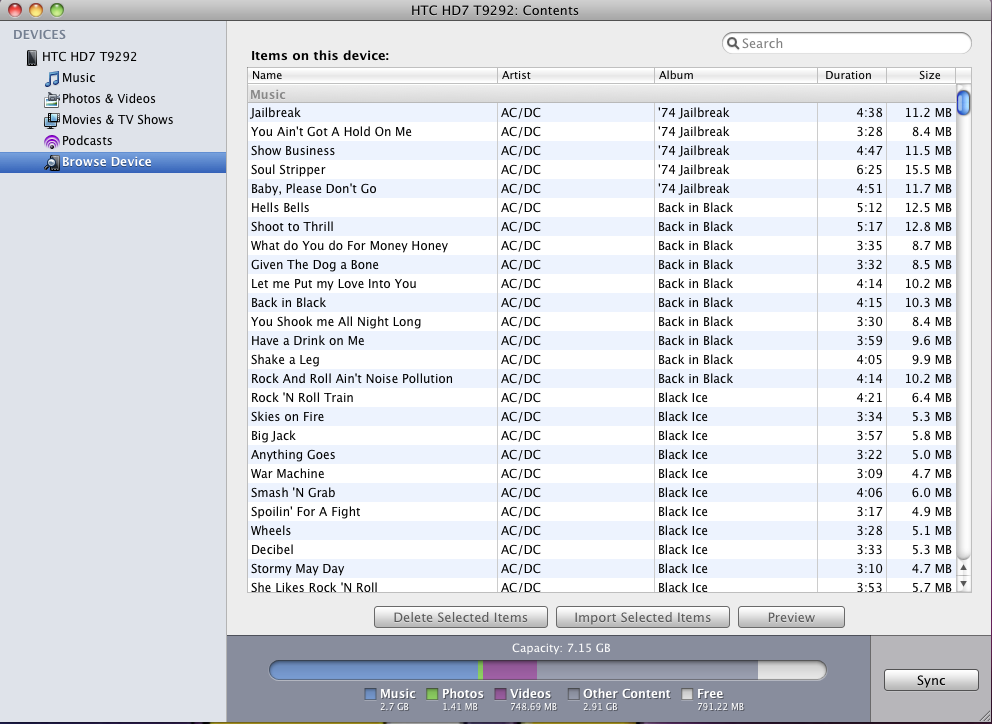Image resolution: width=992 pixels, height=724 pixels.
Task: Open the Podcasts section
Action: click(87, 140)
